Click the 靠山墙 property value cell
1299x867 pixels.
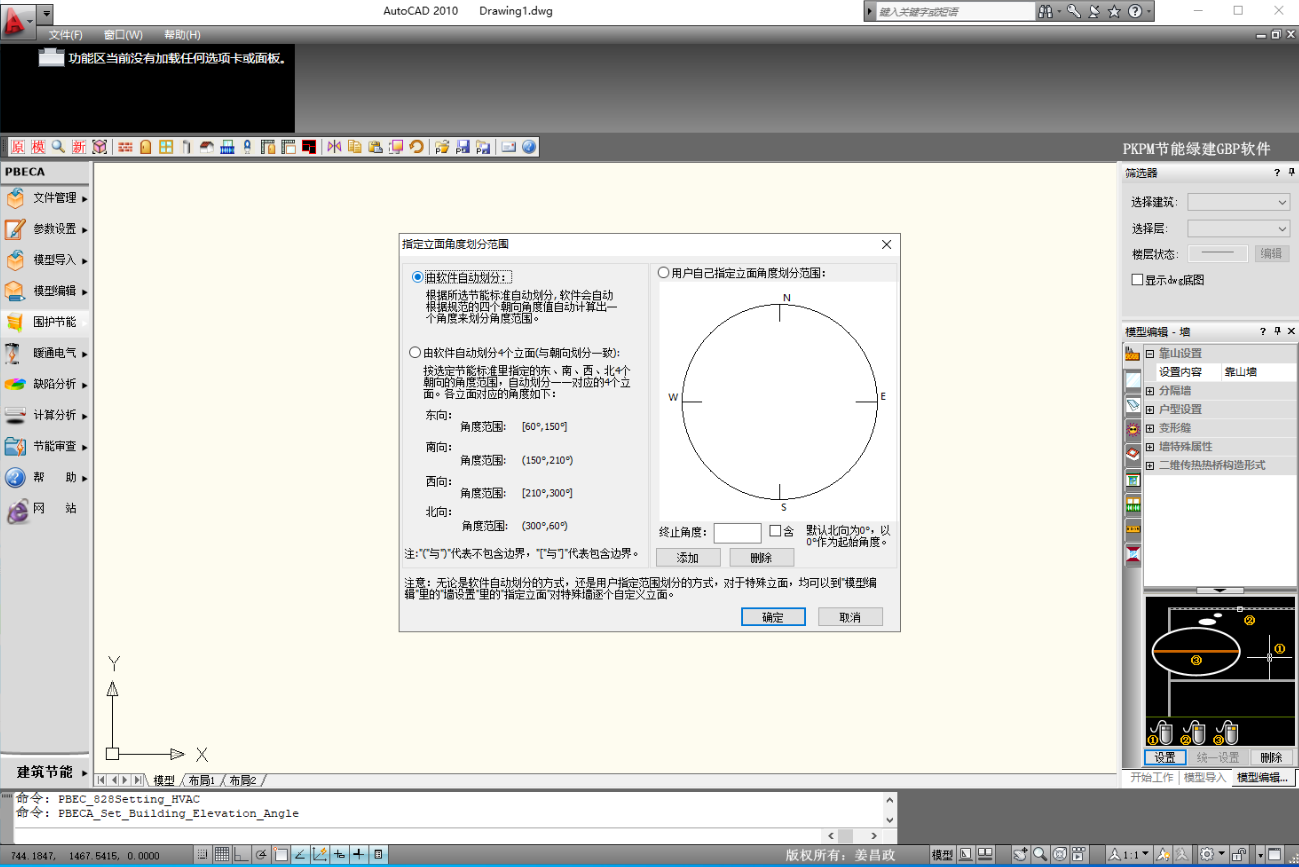click(x=1258, y=372)
